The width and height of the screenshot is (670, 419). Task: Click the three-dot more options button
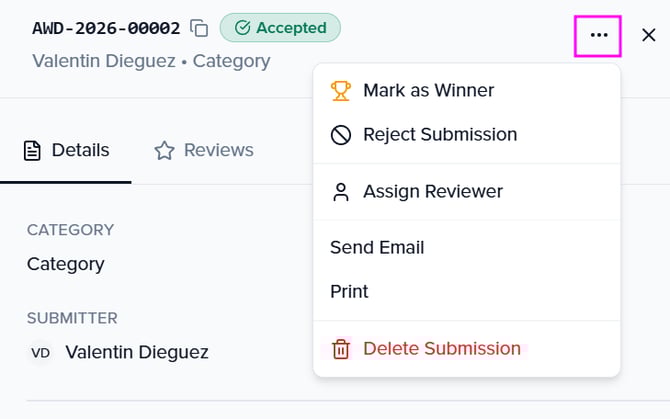(598, 35)
